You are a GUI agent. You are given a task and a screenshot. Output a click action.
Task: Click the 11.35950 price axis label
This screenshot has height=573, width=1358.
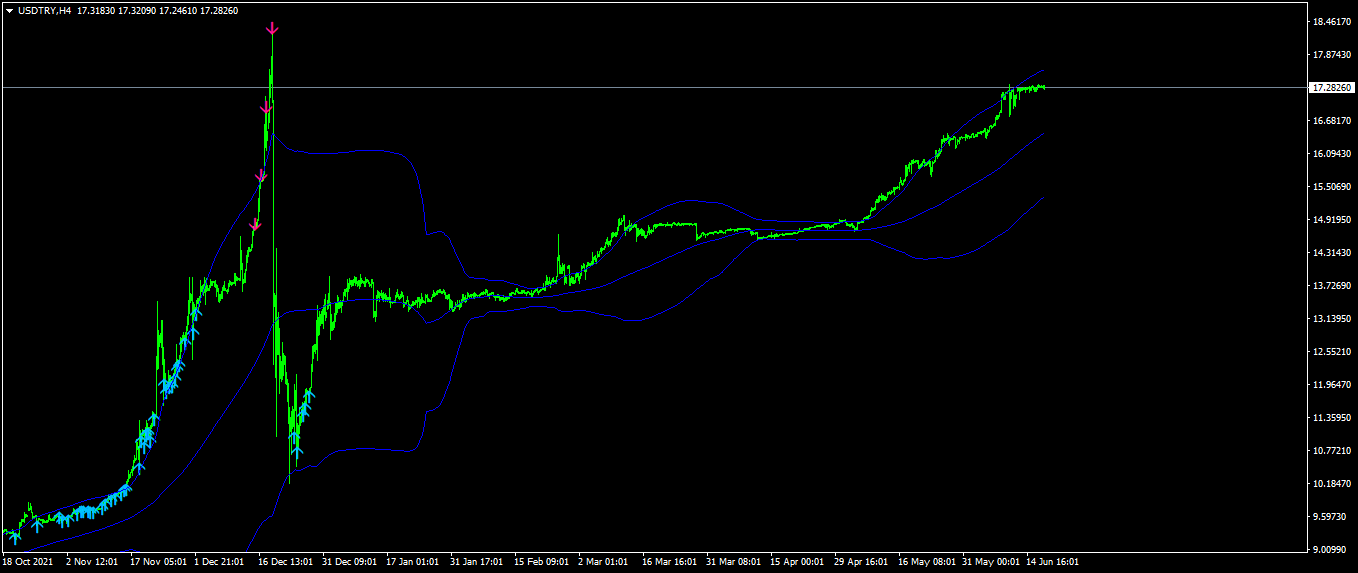pos(1333,418)
